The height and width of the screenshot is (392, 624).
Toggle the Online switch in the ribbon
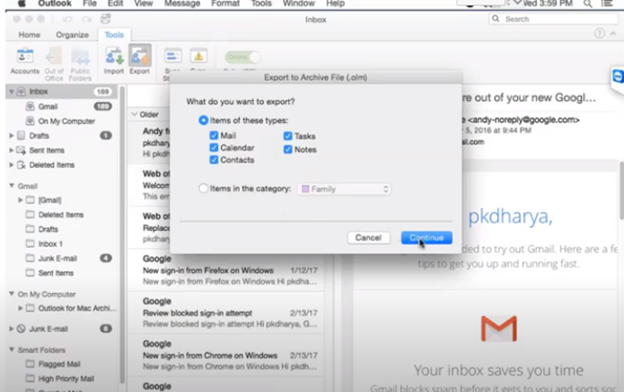243,57
